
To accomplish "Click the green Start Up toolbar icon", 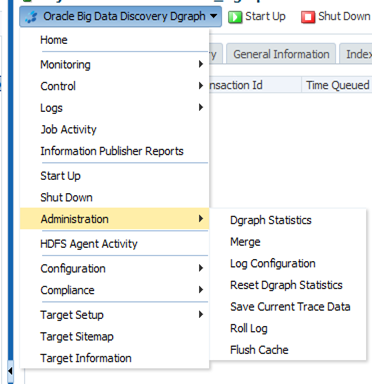I will coord(235,17).
